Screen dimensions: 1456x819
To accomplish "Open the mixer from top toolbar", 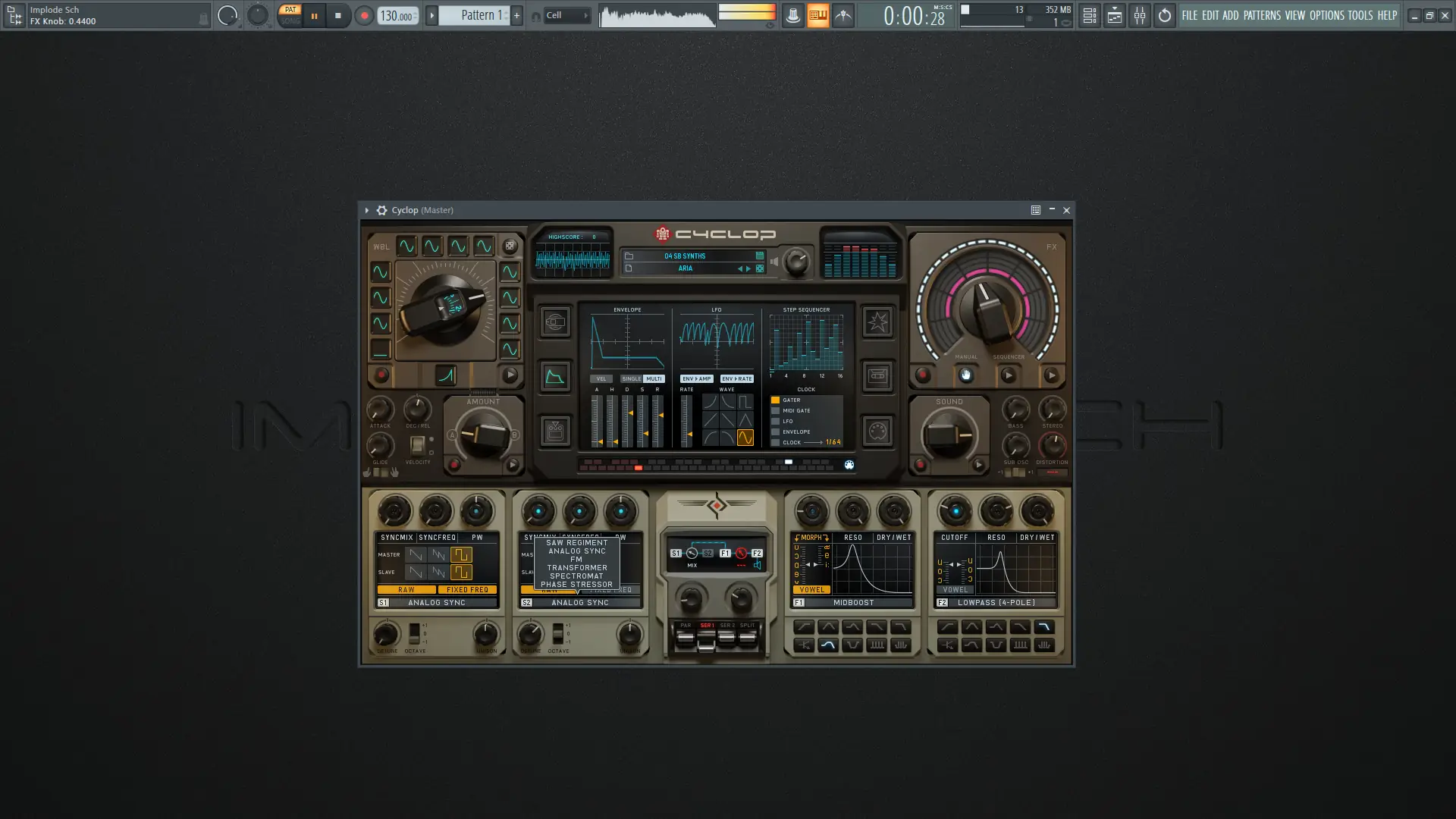I will [1140, 15].
